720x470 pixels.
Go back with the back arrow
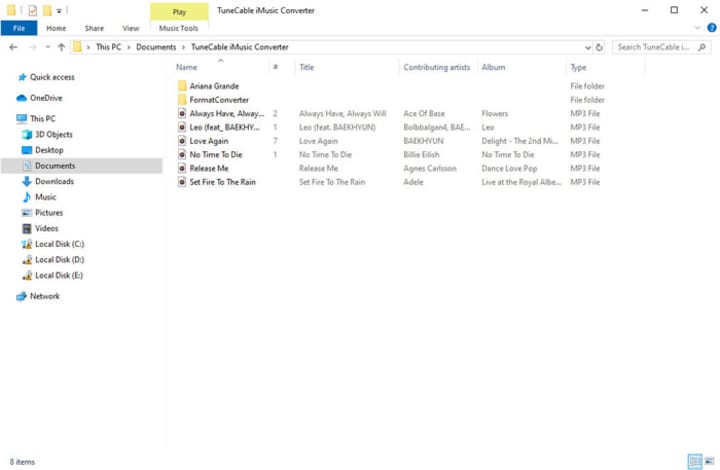point(13,47)
